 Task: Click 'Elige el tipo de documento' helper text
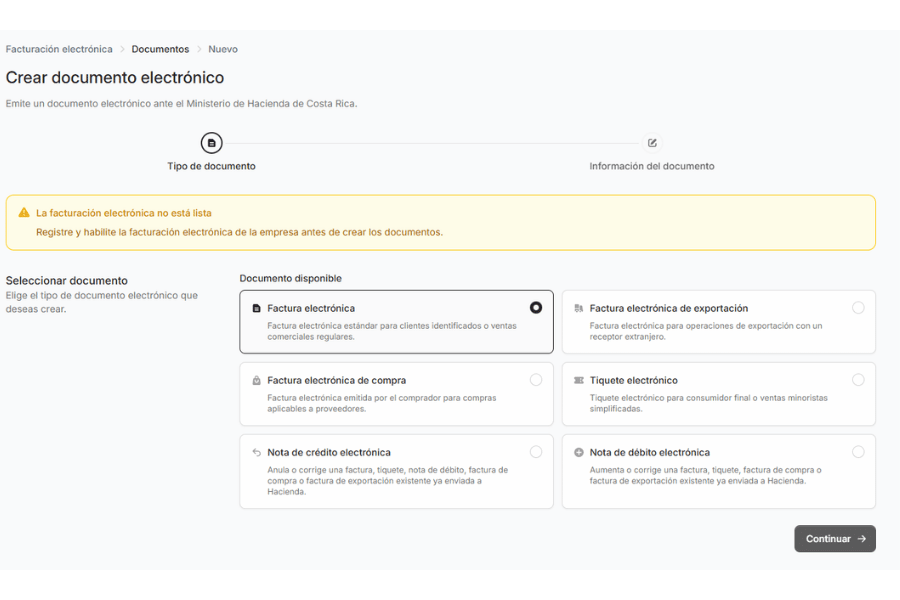(x=102, y=302)
